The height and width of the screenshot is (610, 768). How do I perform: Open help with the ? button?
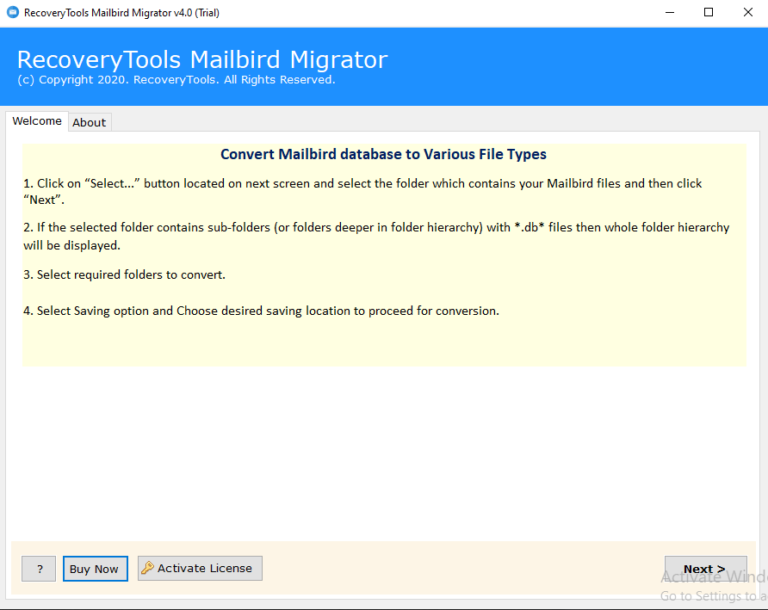(39, 569)
